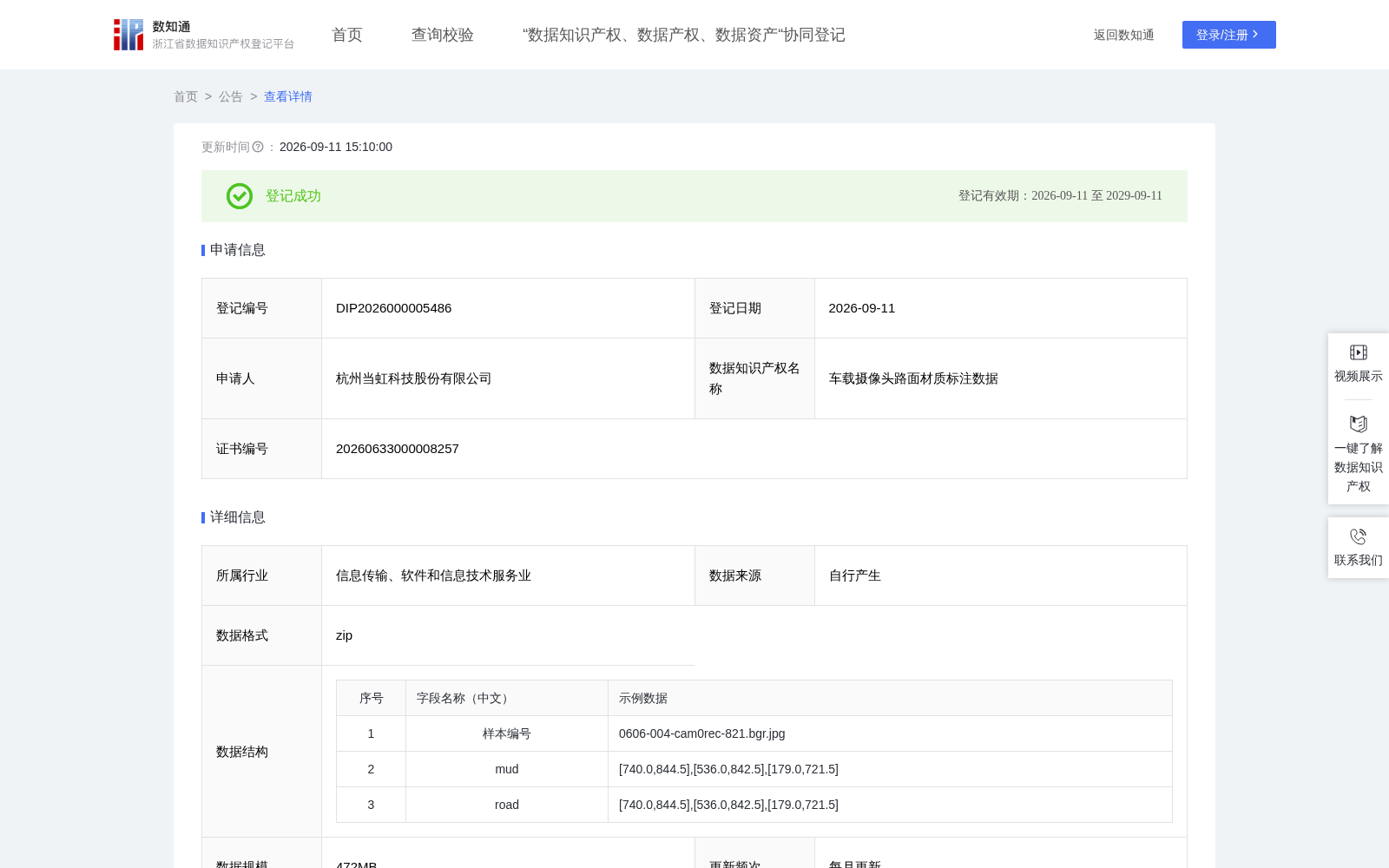Go to 首页 in the breadcrumb
The height and width of the screenshot is (868, 1389).
point(186,96)
